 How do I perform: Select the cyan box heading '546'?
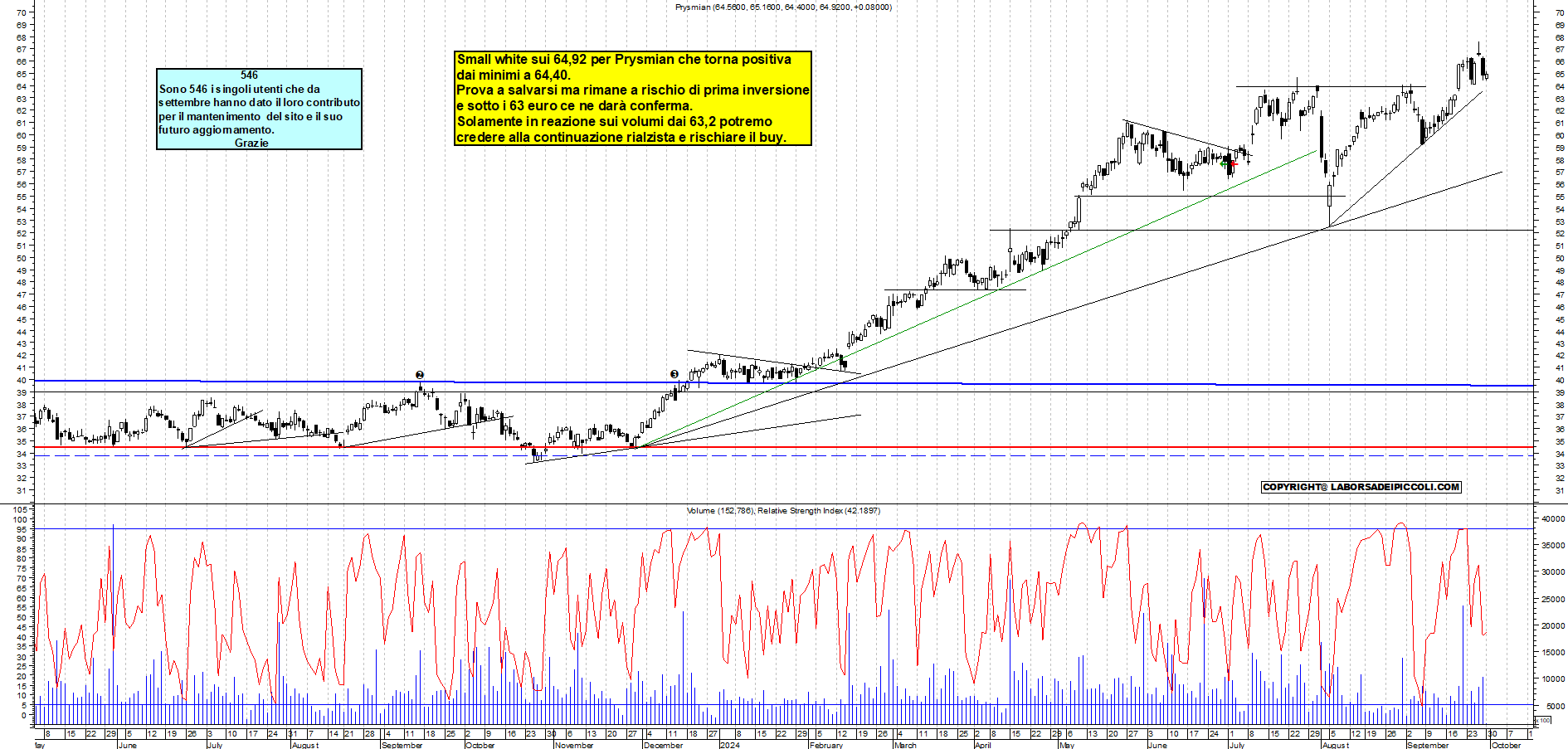tap(250, 75)
